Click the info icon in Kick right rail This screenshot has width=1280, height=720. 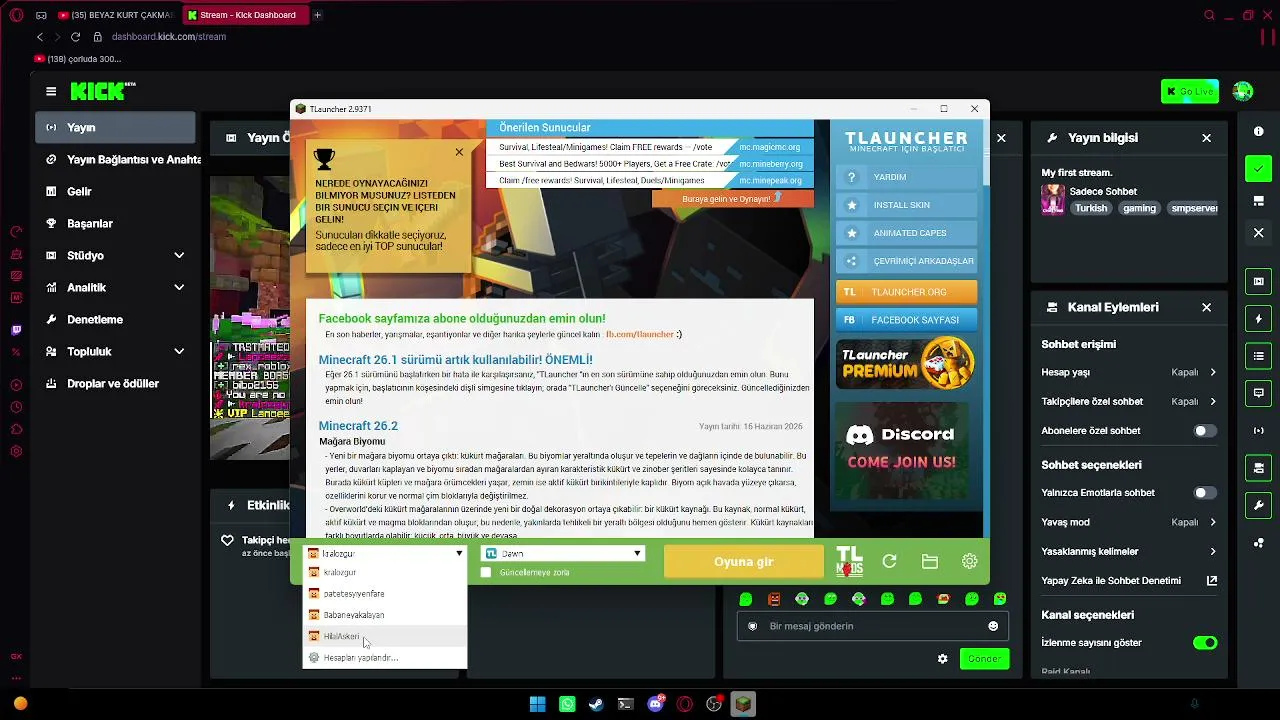1259,131
